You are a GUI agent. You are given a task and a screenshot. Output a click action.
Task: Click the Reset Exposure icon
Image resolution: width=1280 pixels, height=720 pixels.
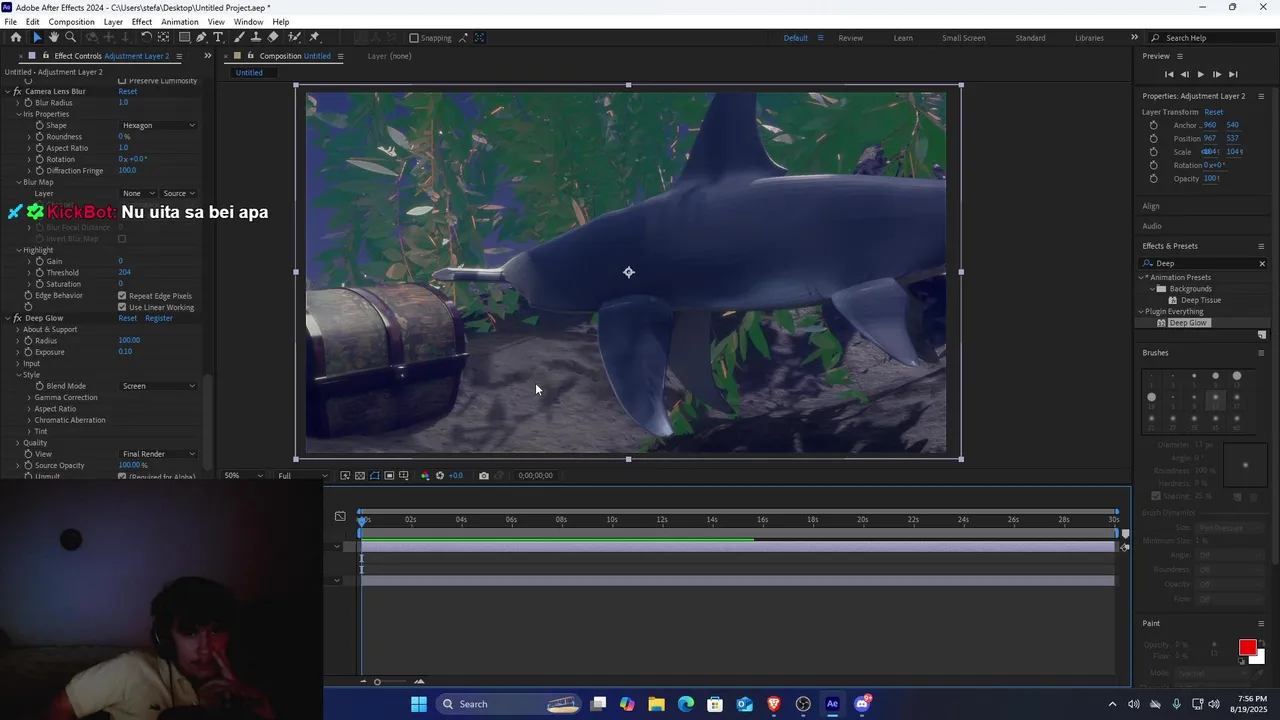[440, 476]
